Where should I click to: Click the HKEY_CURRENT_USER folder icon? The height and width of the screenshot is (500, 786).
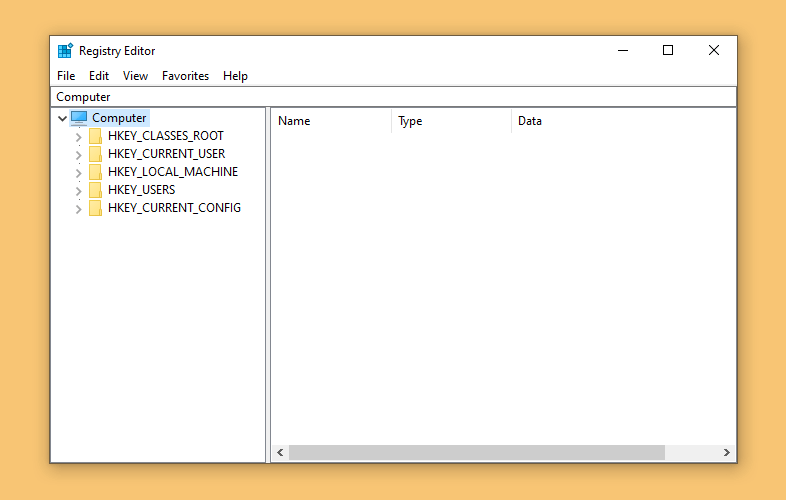[95, 154]
